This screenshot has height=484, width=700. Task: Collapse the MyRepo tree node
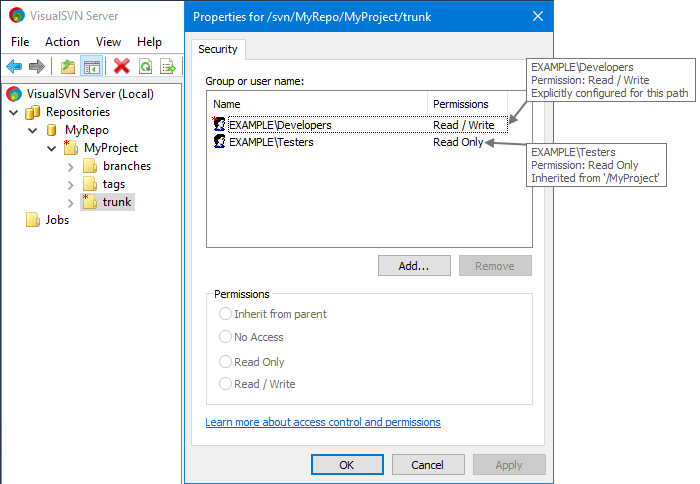(33, 131)
